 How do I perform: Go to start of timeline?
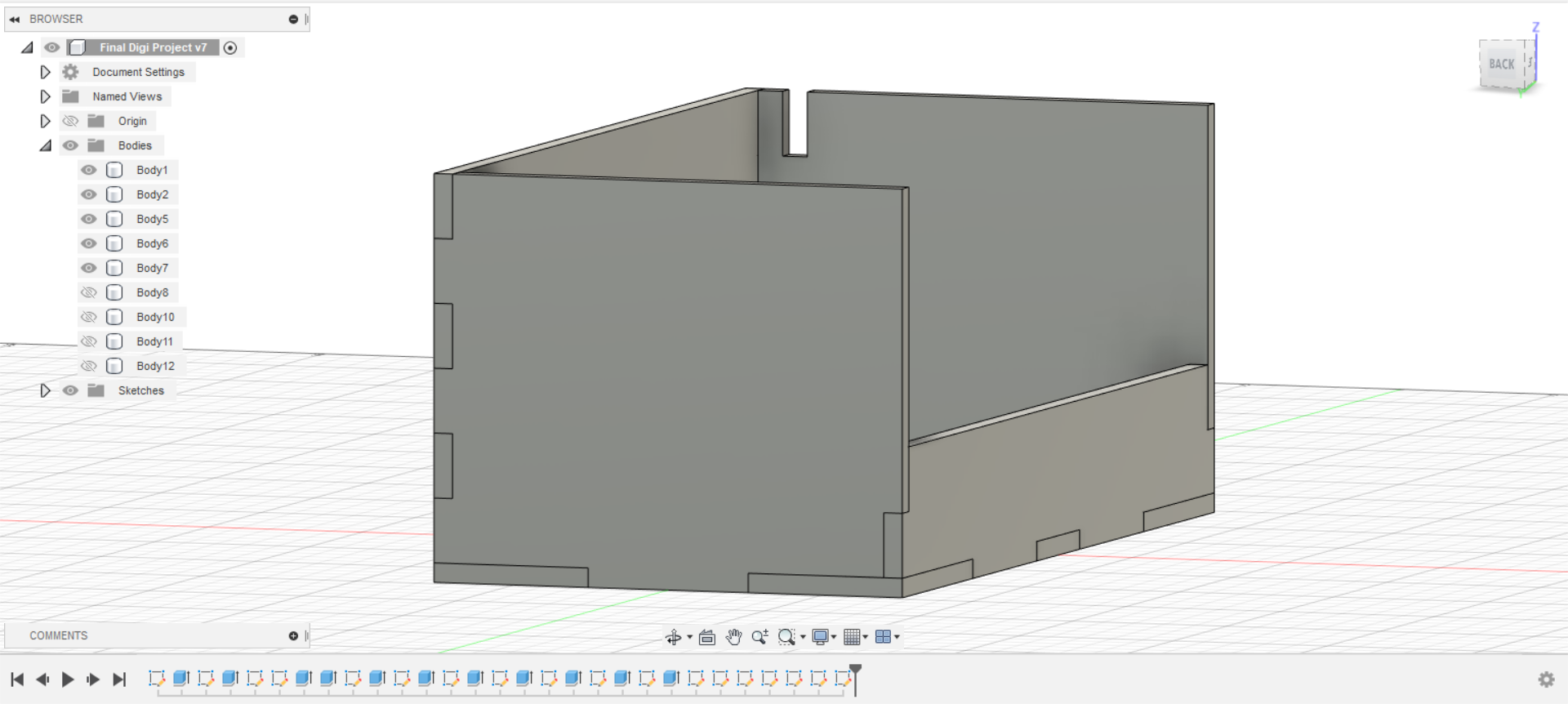[17, 679]
